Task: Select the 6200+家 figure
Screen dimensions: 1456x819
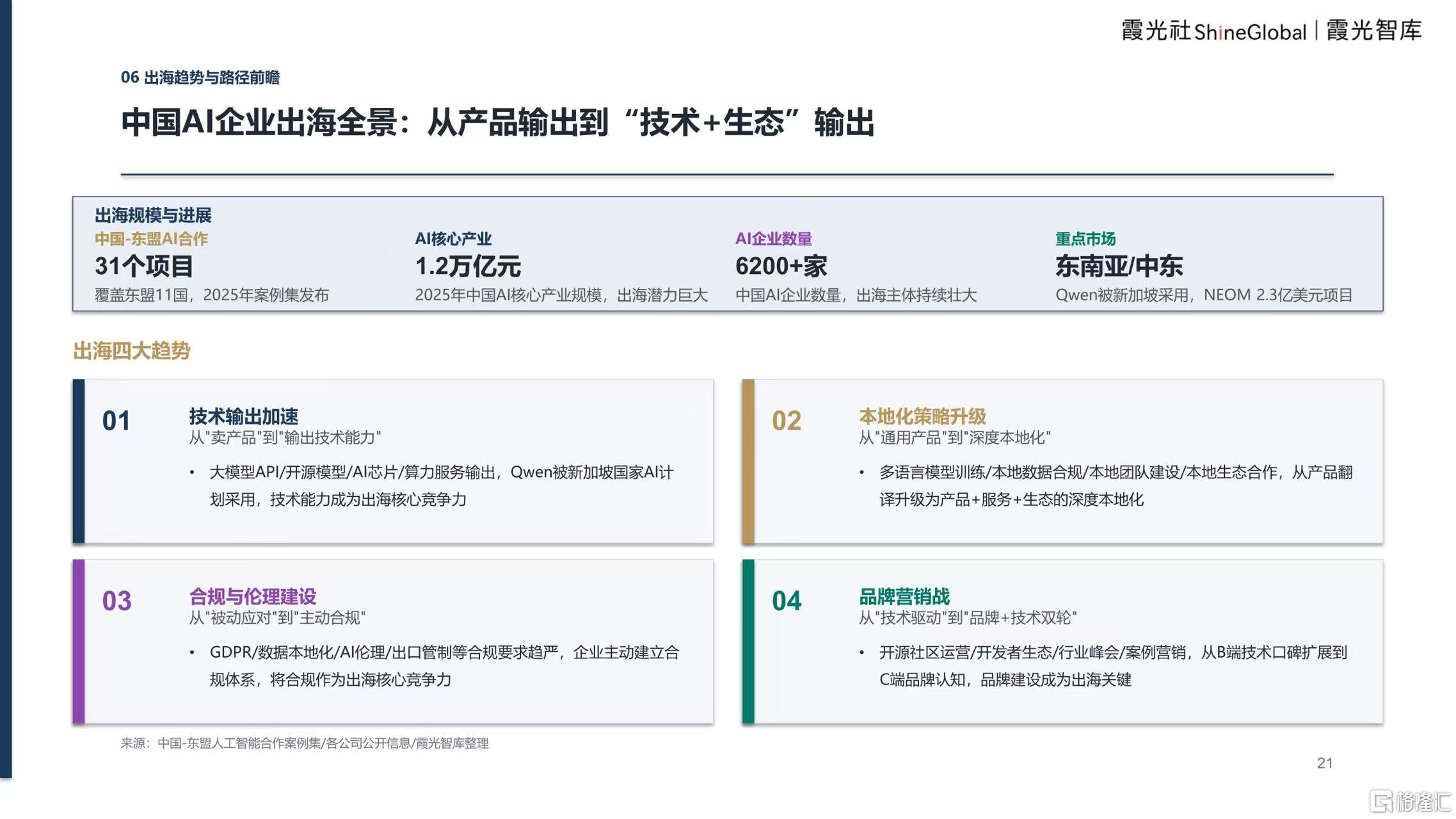Action: tap(781, 266)
